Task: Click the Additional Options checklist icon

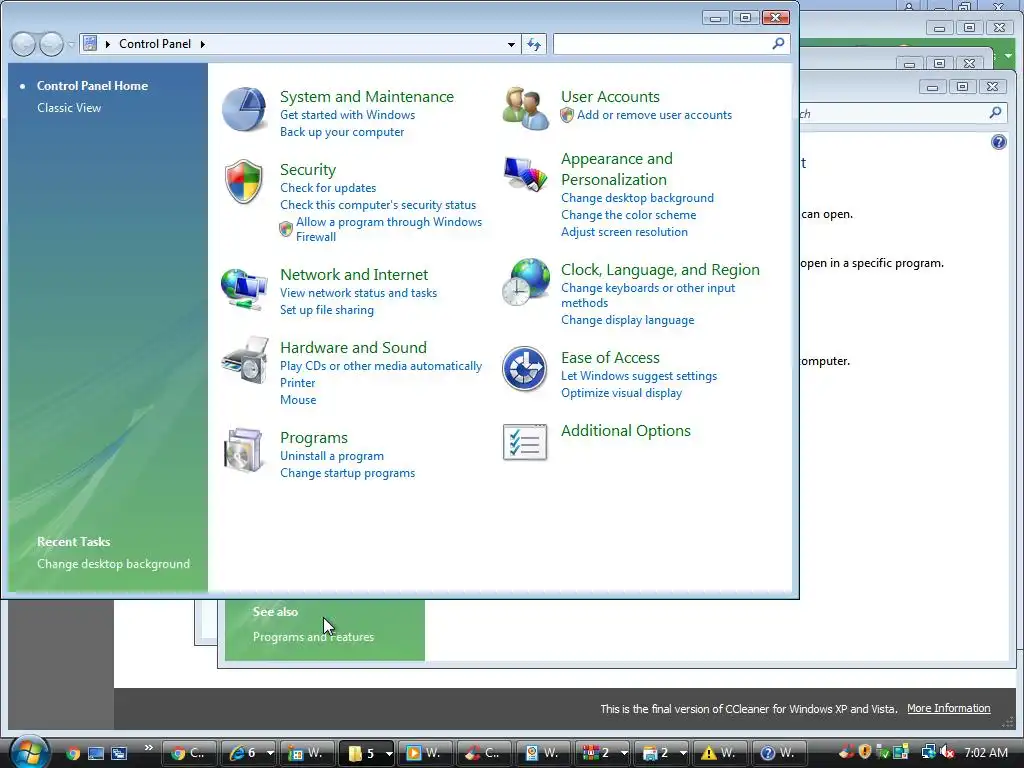Action: [x=524, y=442]
